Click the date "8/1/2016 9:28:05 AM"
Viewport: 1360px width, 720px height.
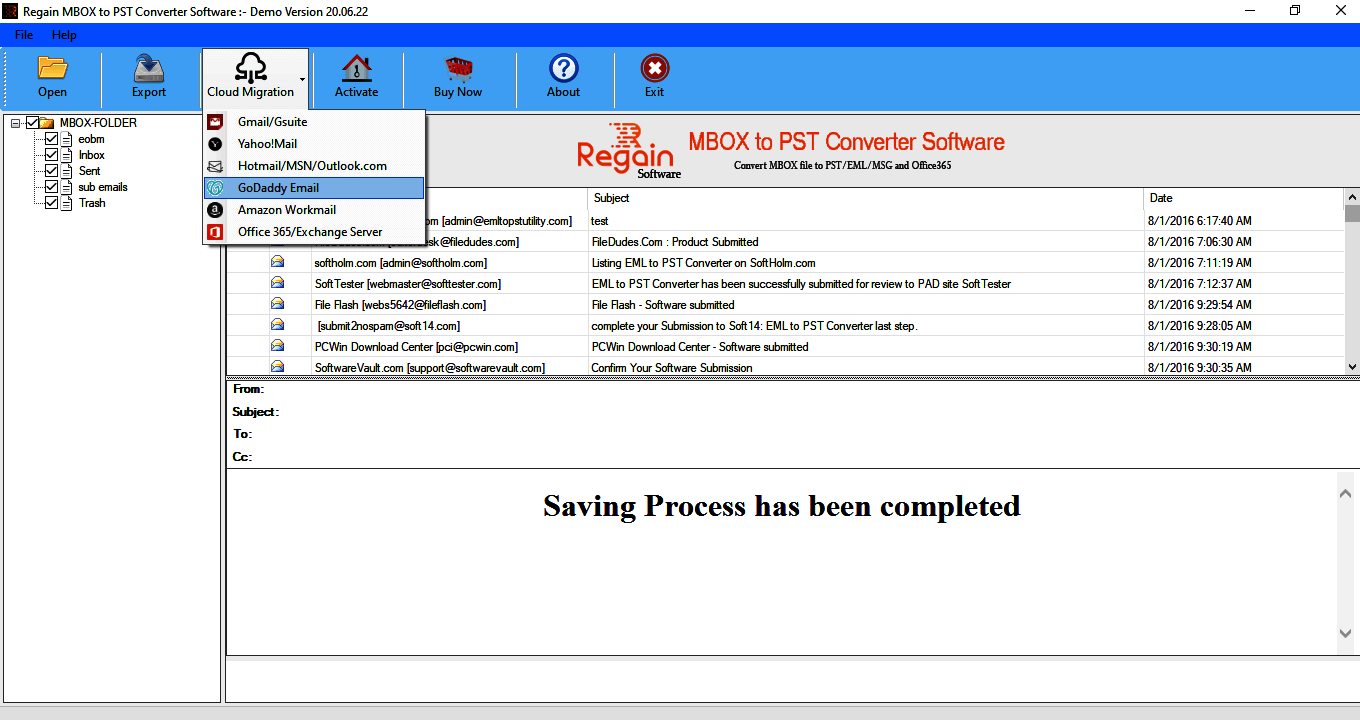pyautogui.click(x=1200, y=326)
